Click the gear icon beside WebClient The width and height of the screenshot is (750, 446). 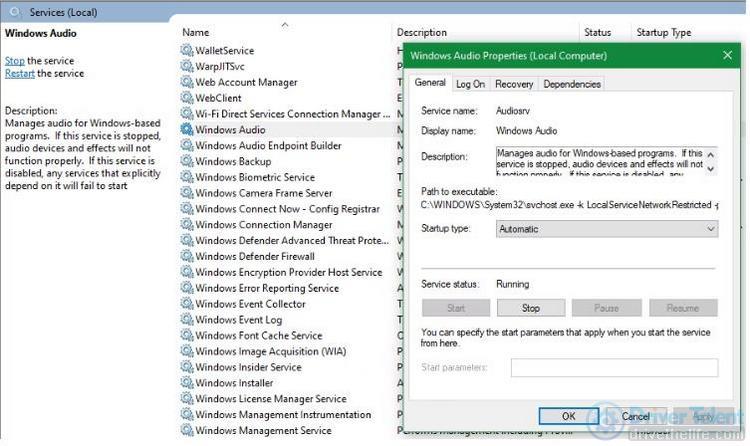pyautogui.click(x=187, y=98)
